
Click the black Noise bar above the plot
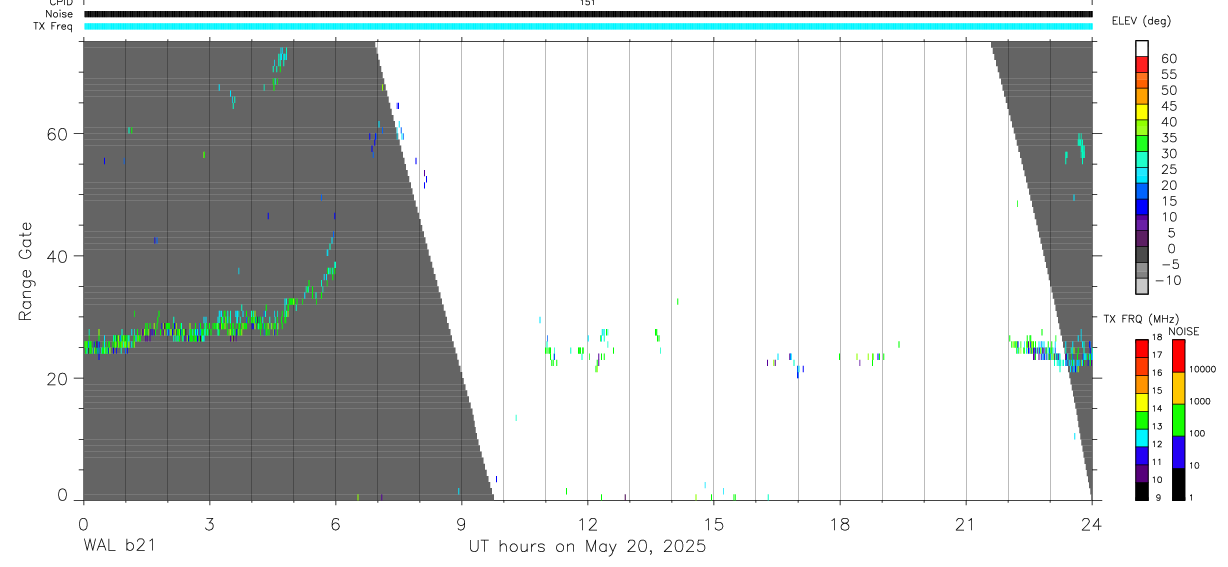pyautogui.click(x=588, y=14)
